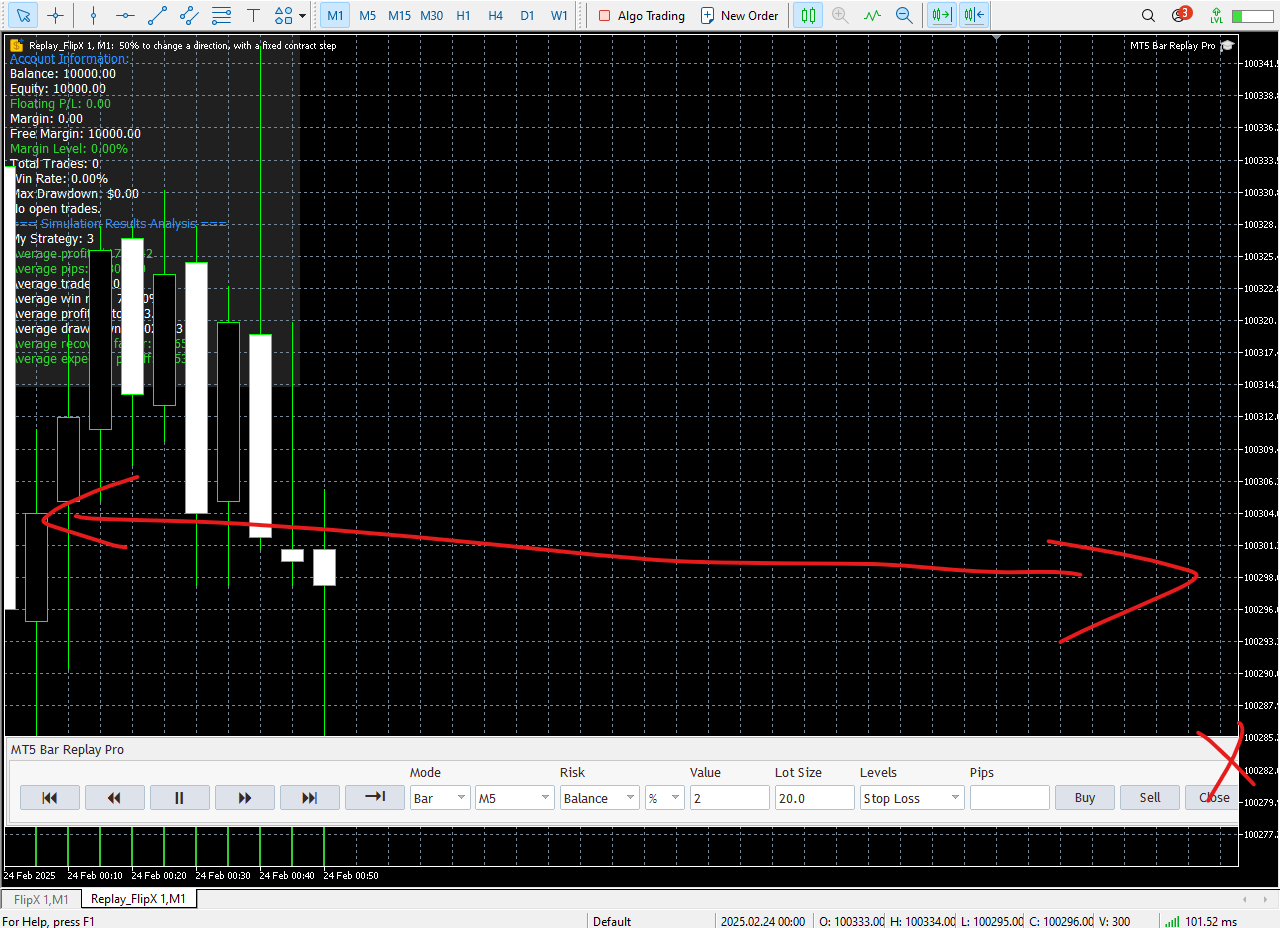This screenshot has height=928, width=1280.
Task: Open the shapes and objects tool
Action: click(x=284, y=15)
